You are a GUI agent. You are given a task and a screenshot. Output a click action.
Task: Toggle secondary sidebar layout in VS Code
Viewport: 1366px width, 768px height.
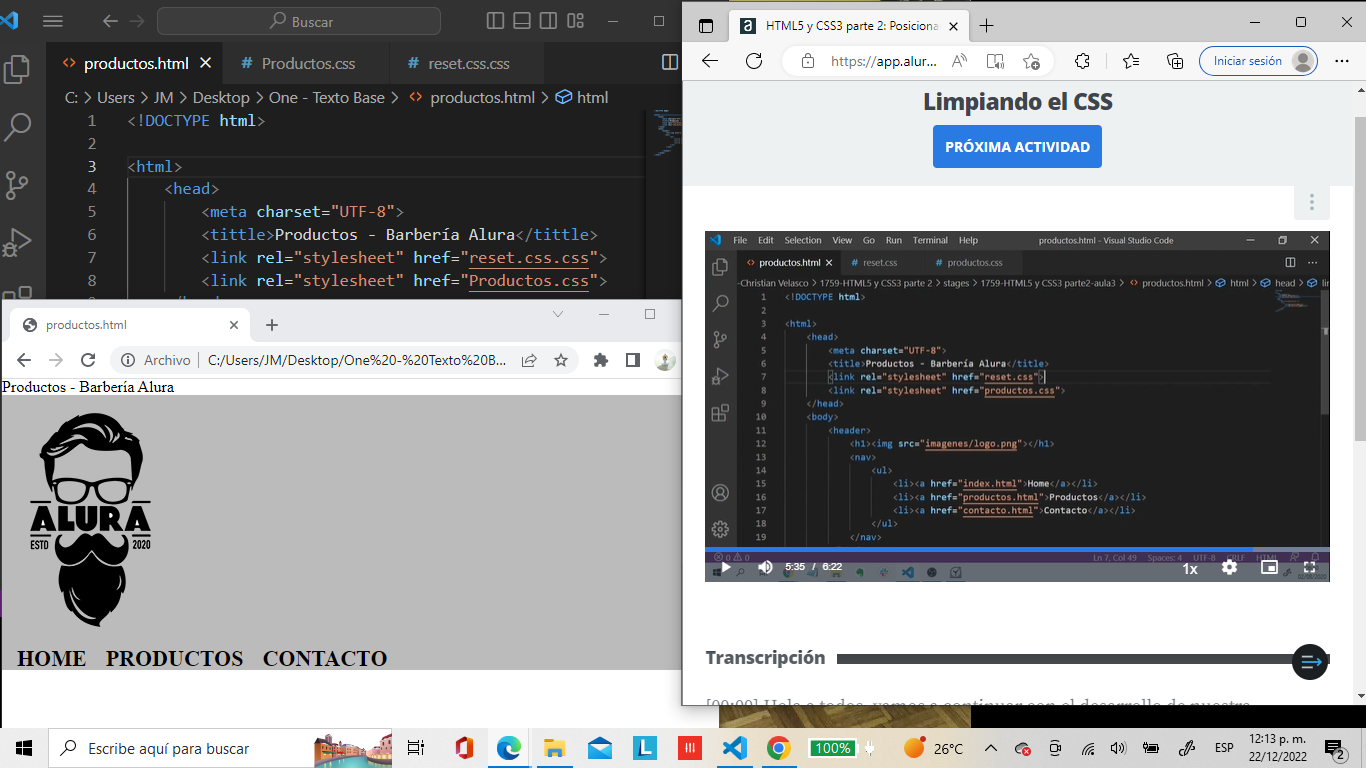548,21
